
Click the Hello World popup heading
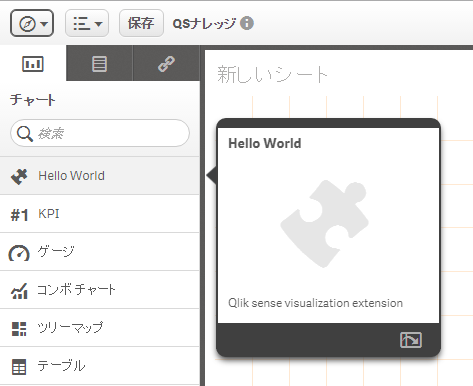tap(265, 143)
